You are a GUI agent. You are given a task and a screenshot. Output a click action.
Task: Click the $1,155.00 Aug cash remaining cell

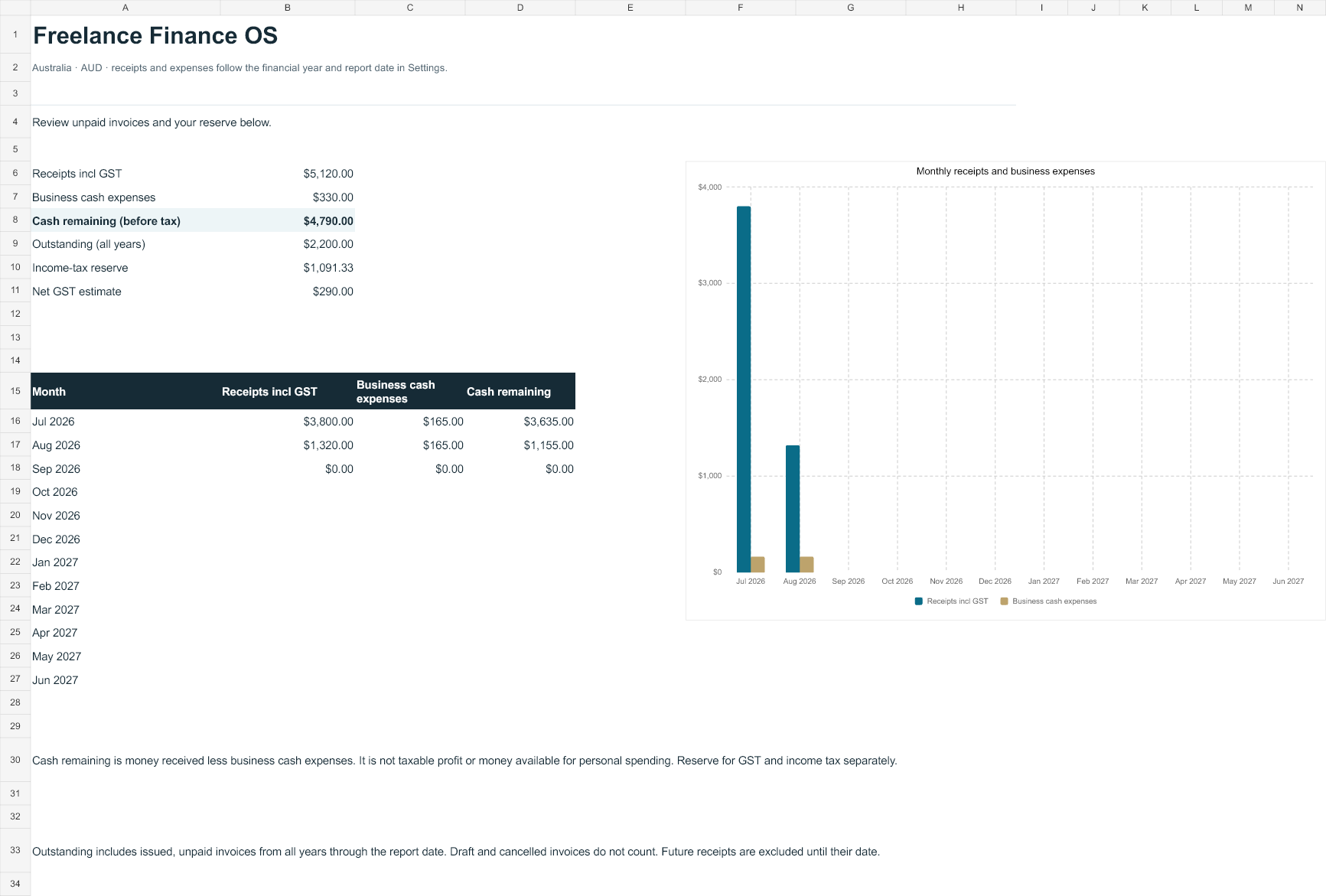point(549,445)
